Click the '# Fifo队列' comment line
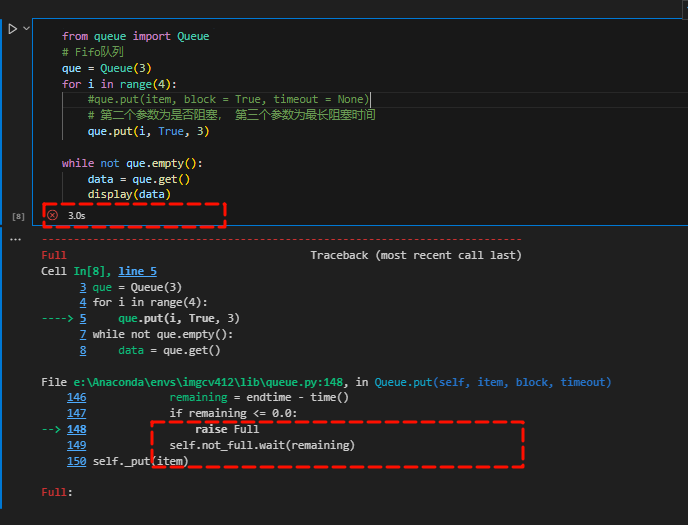This screenshot has height=525, width=688. coord(93,52)
